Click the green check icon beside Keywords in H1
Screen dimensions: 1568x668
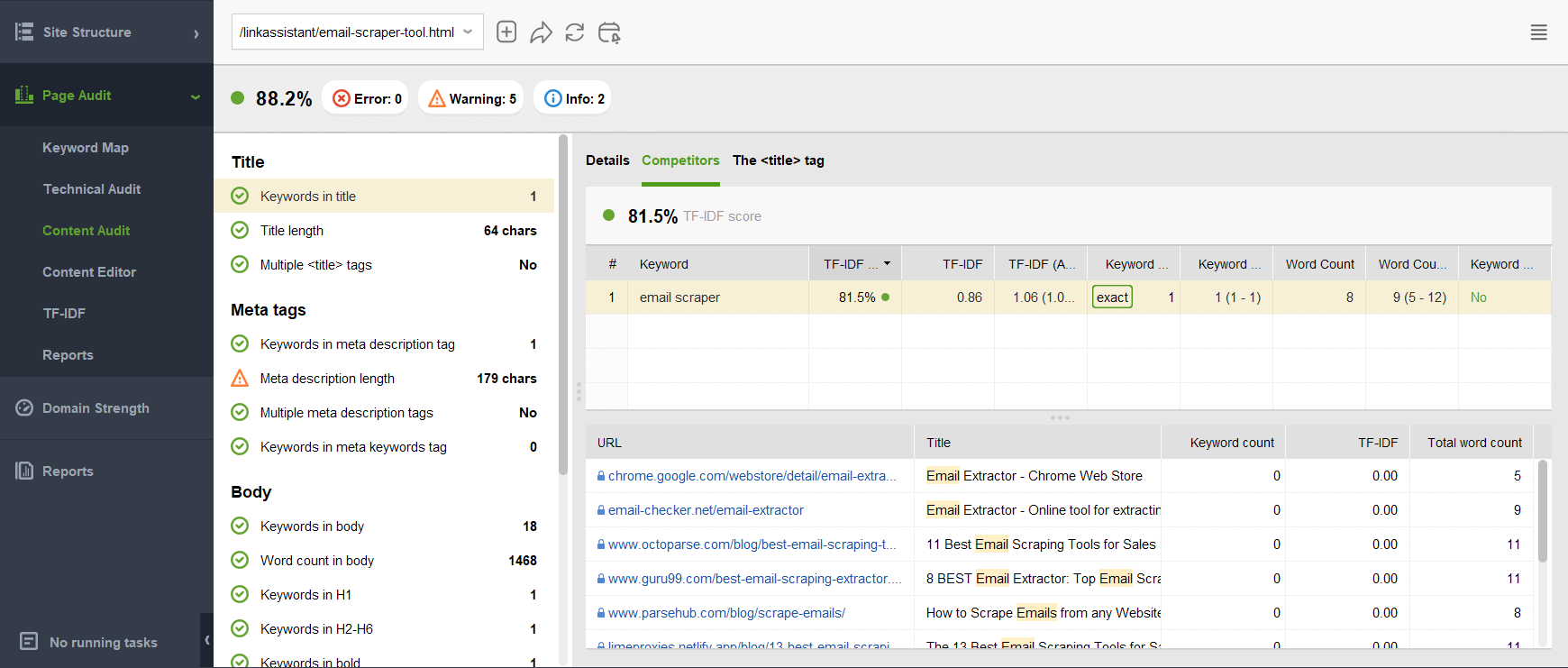(x=240, y=594)
